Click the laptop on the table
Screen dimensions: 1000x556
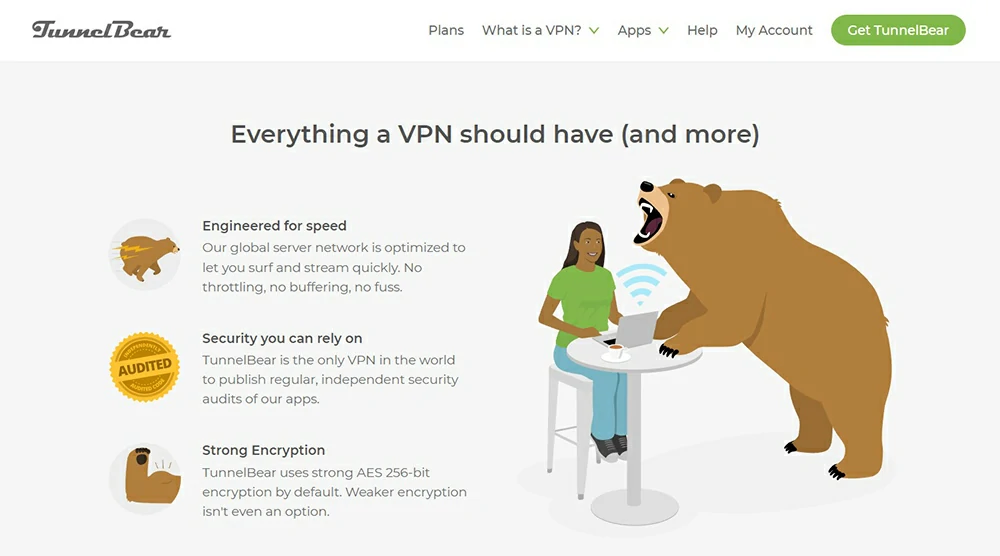[x=631, y=329]
